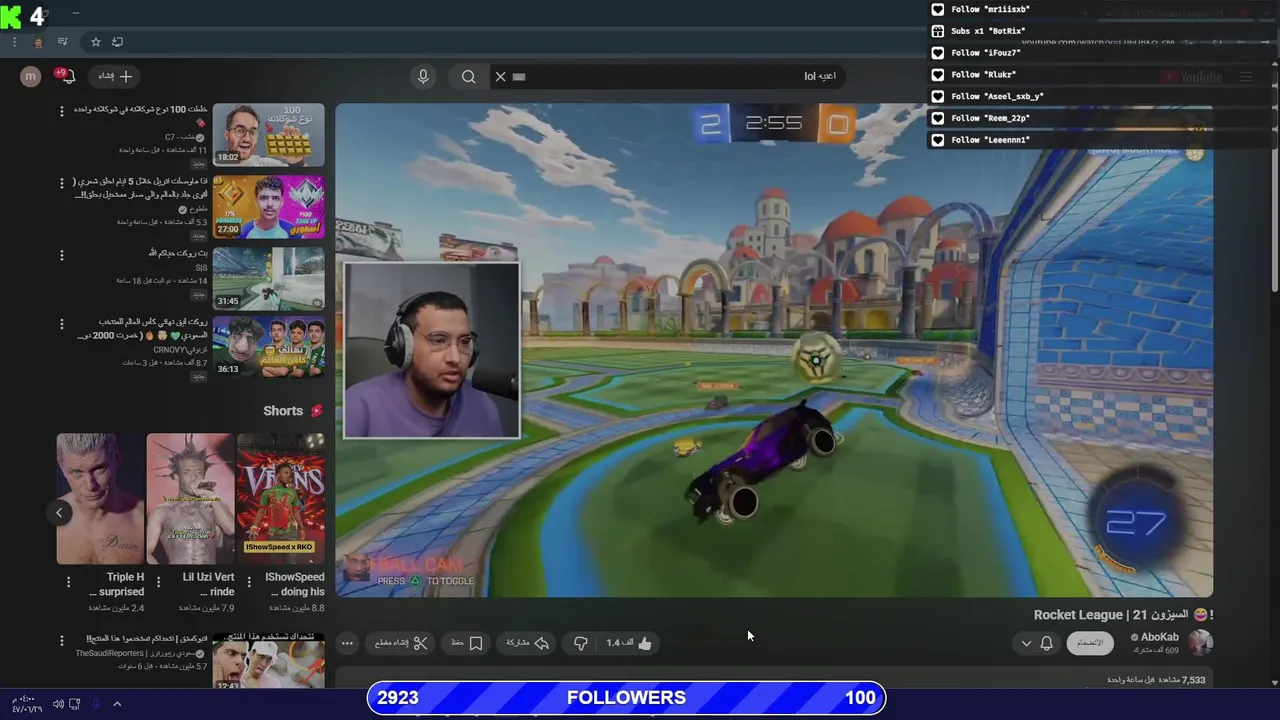Expand taskbar hidden icons chevron
The width and height of the screenshot is (1280, 720).
pyautogui.click(x=117, y=704)
